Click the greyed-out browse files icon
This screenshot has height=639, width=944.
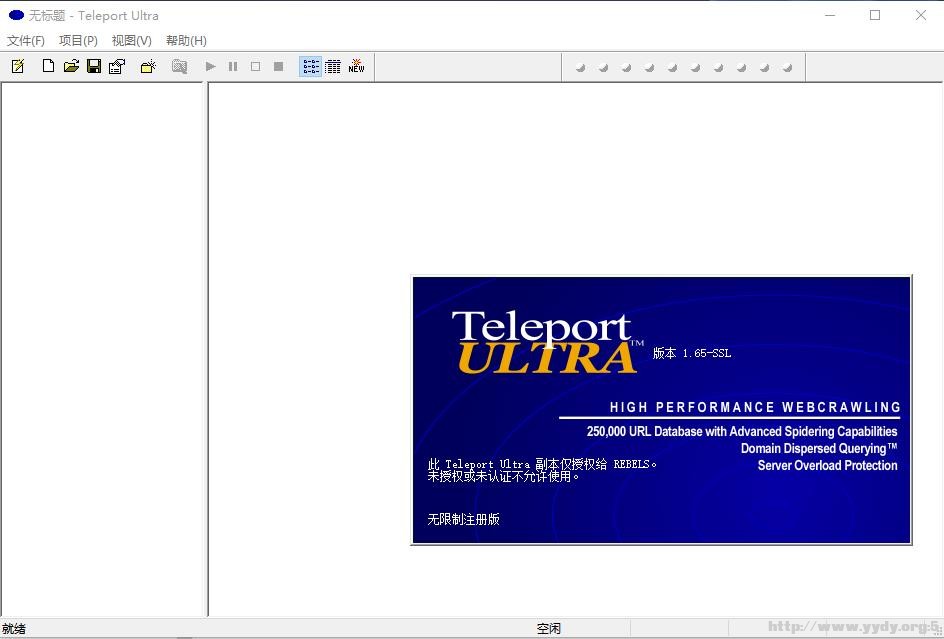click(179, 66)
